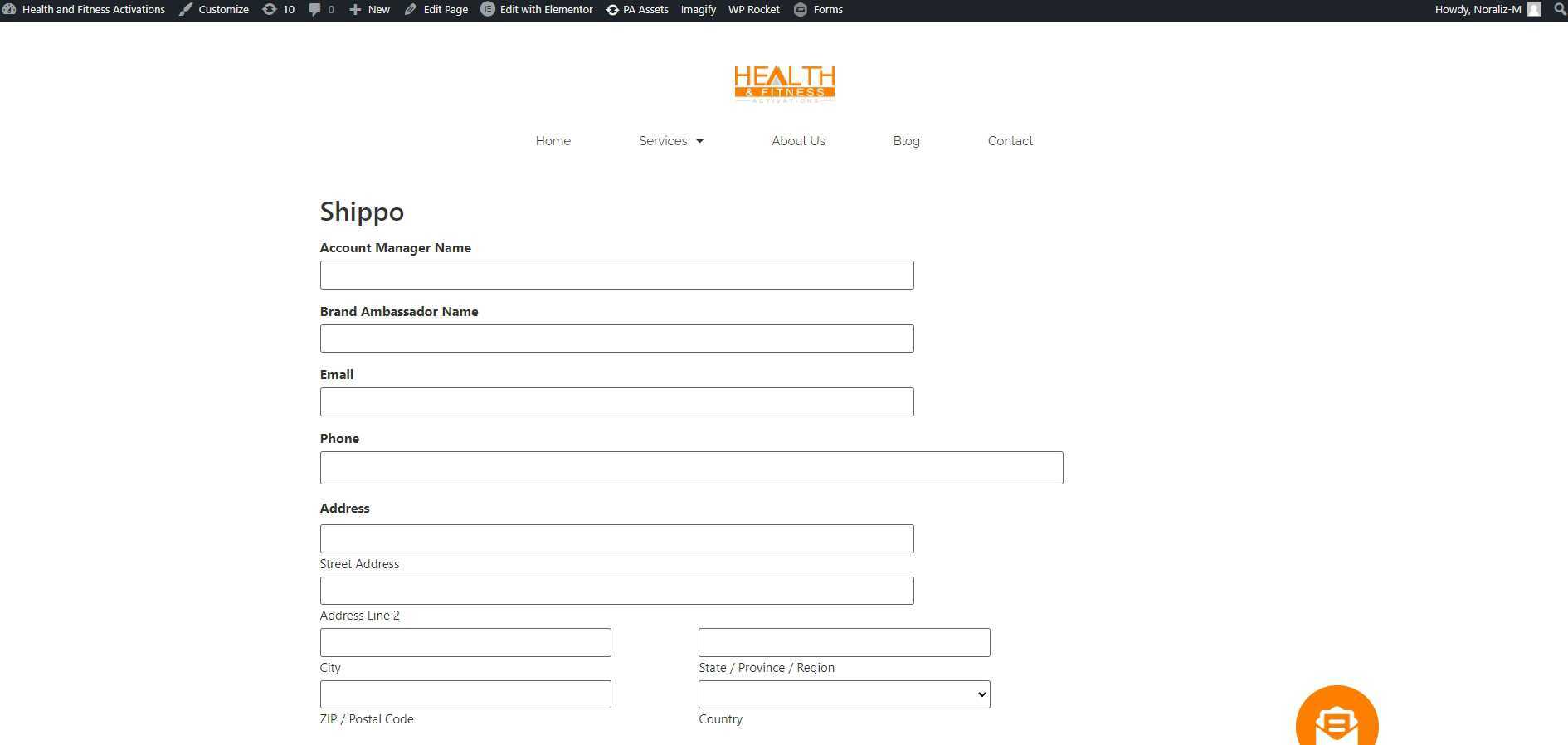This screenshot has height=745, width=1568.
Task: Open the Country dropdown
Action: click(x=845, y=694)
